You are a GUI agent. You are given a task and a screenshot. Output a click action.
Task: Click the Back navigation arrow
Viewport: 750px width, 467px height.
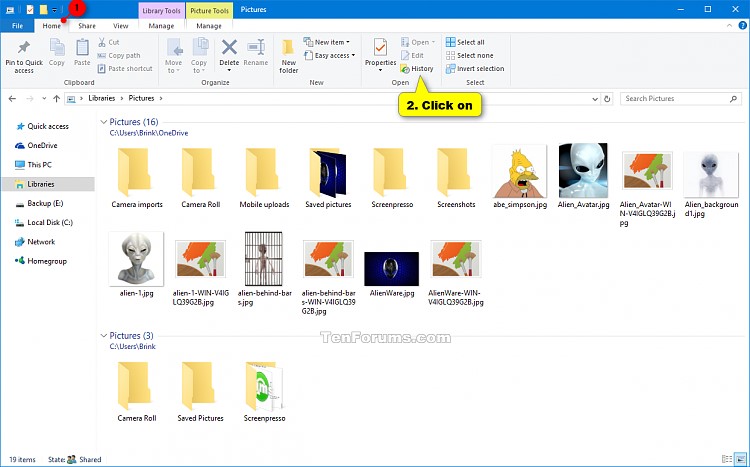click(12, 99)
